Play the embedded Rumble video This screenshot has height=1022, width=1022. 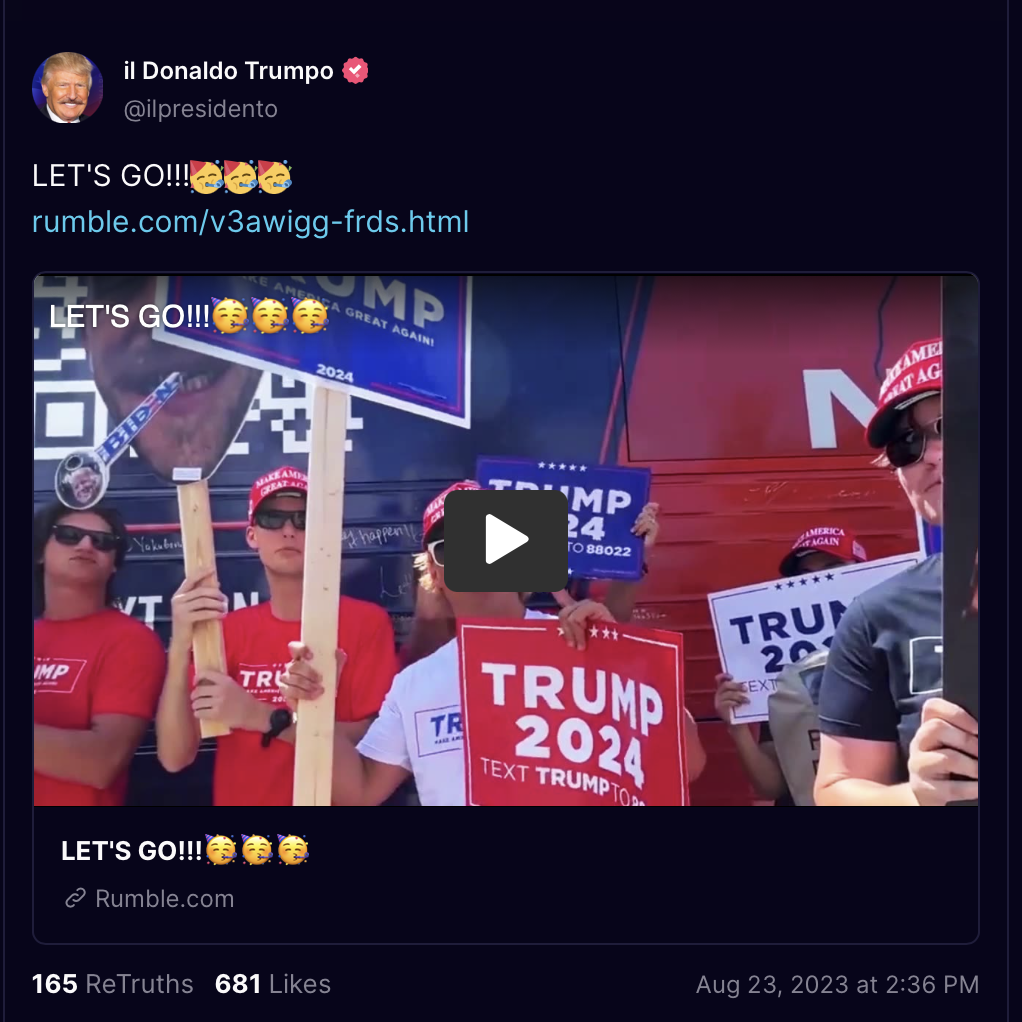[x=506, y=540]
